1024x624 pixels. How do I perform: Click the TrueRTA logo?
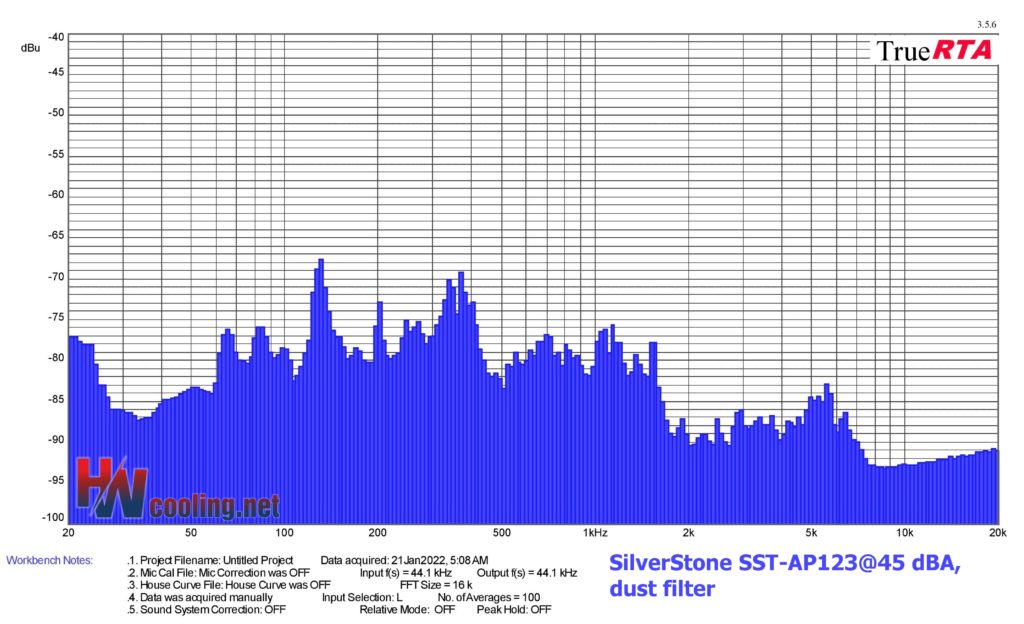point(934,50)
